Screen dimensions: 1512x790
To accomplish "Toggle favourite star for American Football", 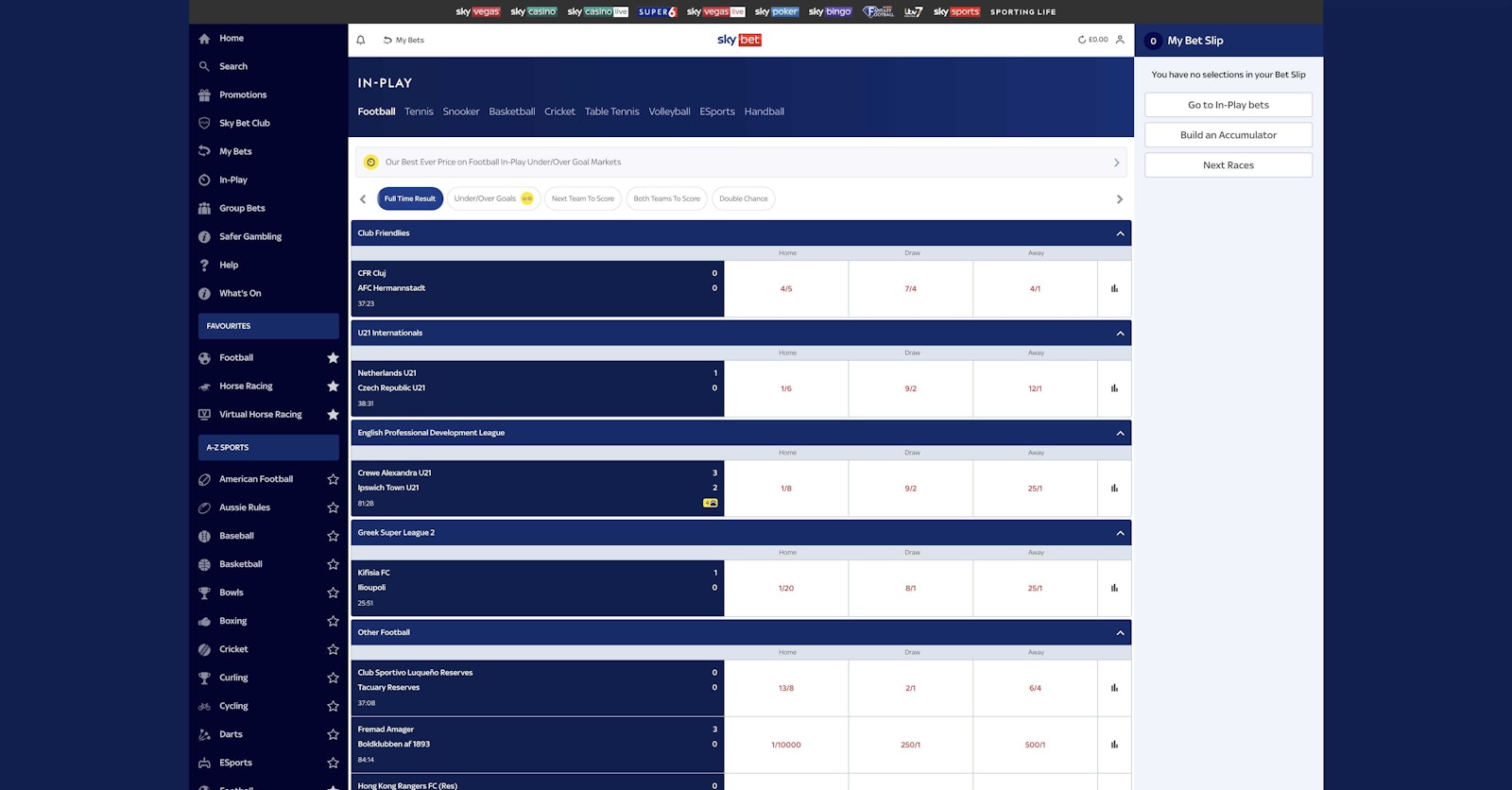I will 333,479.
